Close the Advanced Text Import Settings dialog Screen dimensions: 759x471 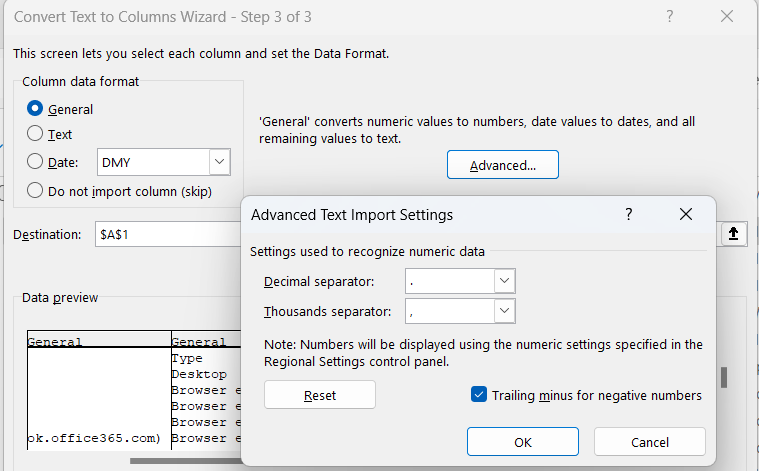(685, 214)
